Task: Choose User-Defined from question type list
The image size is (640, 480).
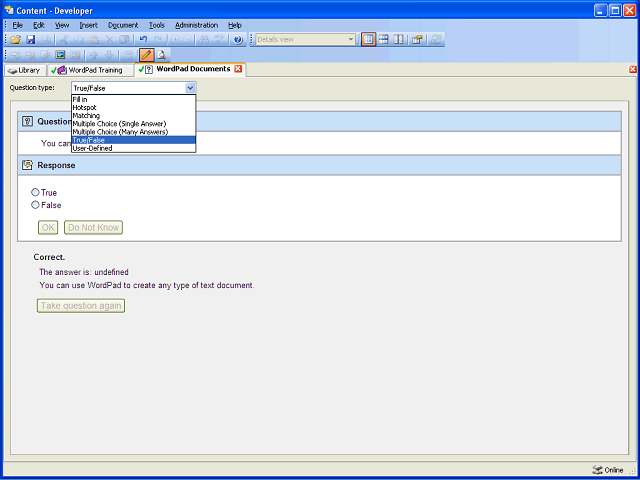Action: click(133, 148)
